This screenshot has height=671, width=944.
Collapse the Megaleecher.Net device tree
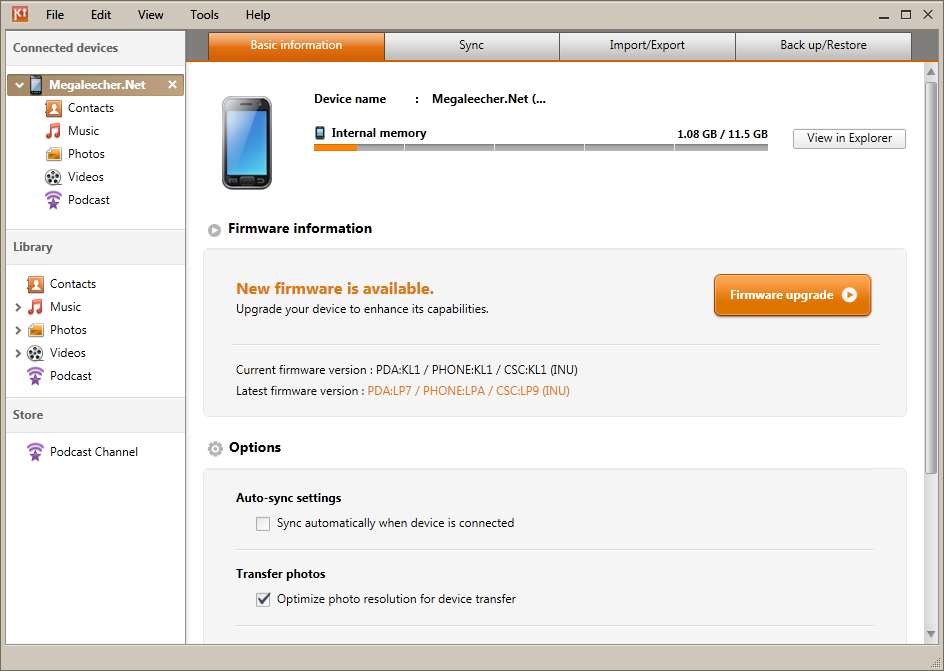19,85
